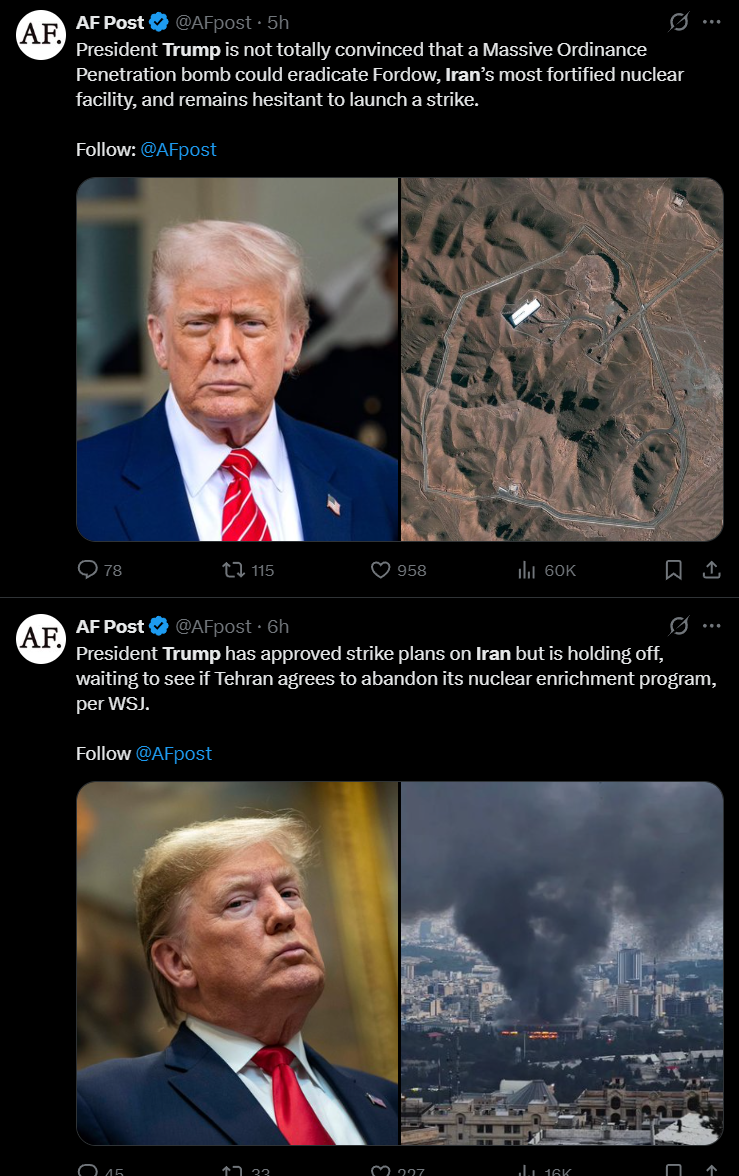
Task: Open the AF Post profile avatar on first tweet
Action: point(41,34)
